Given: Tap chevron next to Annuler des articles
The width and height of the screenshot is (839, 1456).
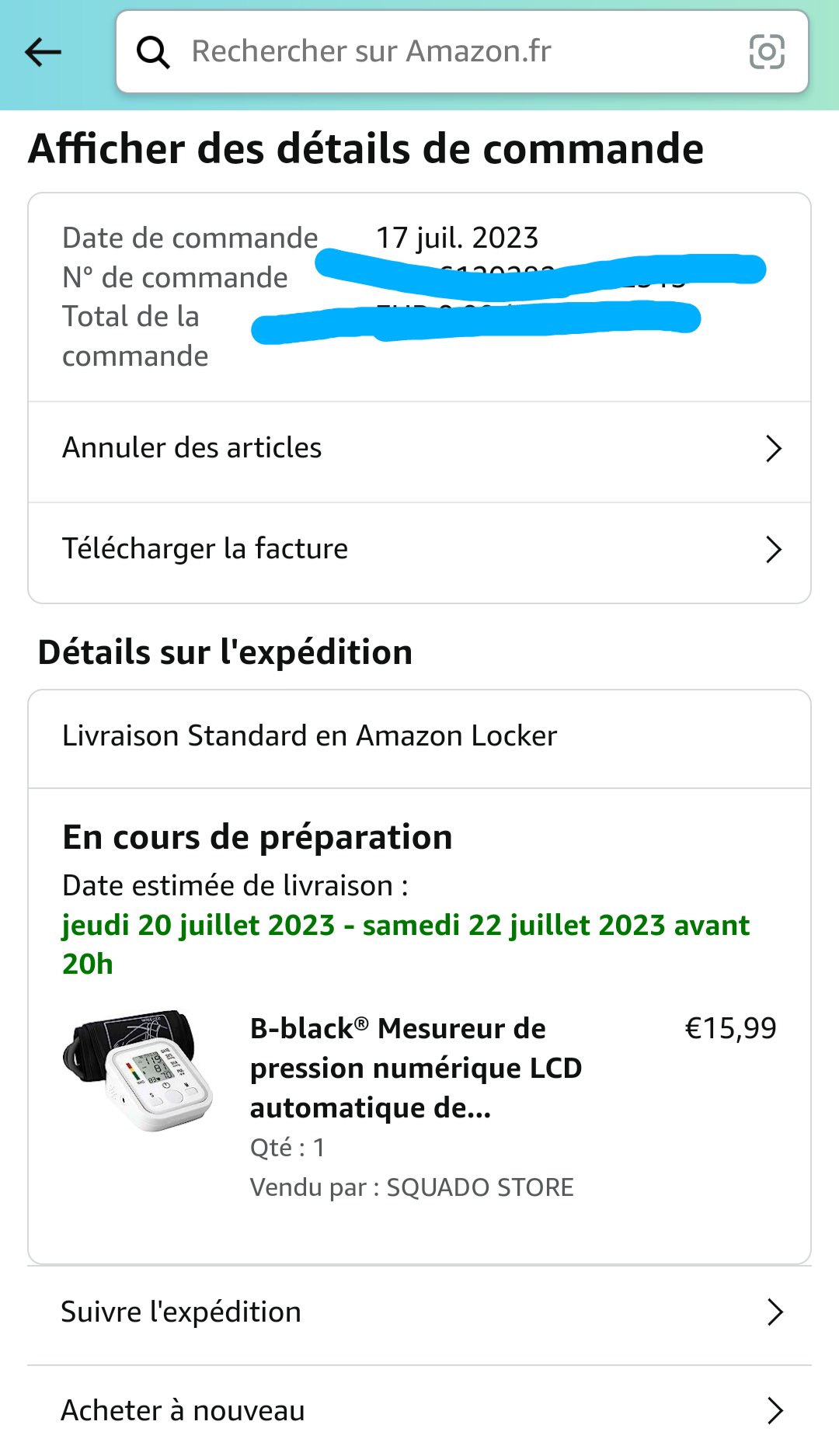Looking at the screenshot, I should [x=773, y=449].
